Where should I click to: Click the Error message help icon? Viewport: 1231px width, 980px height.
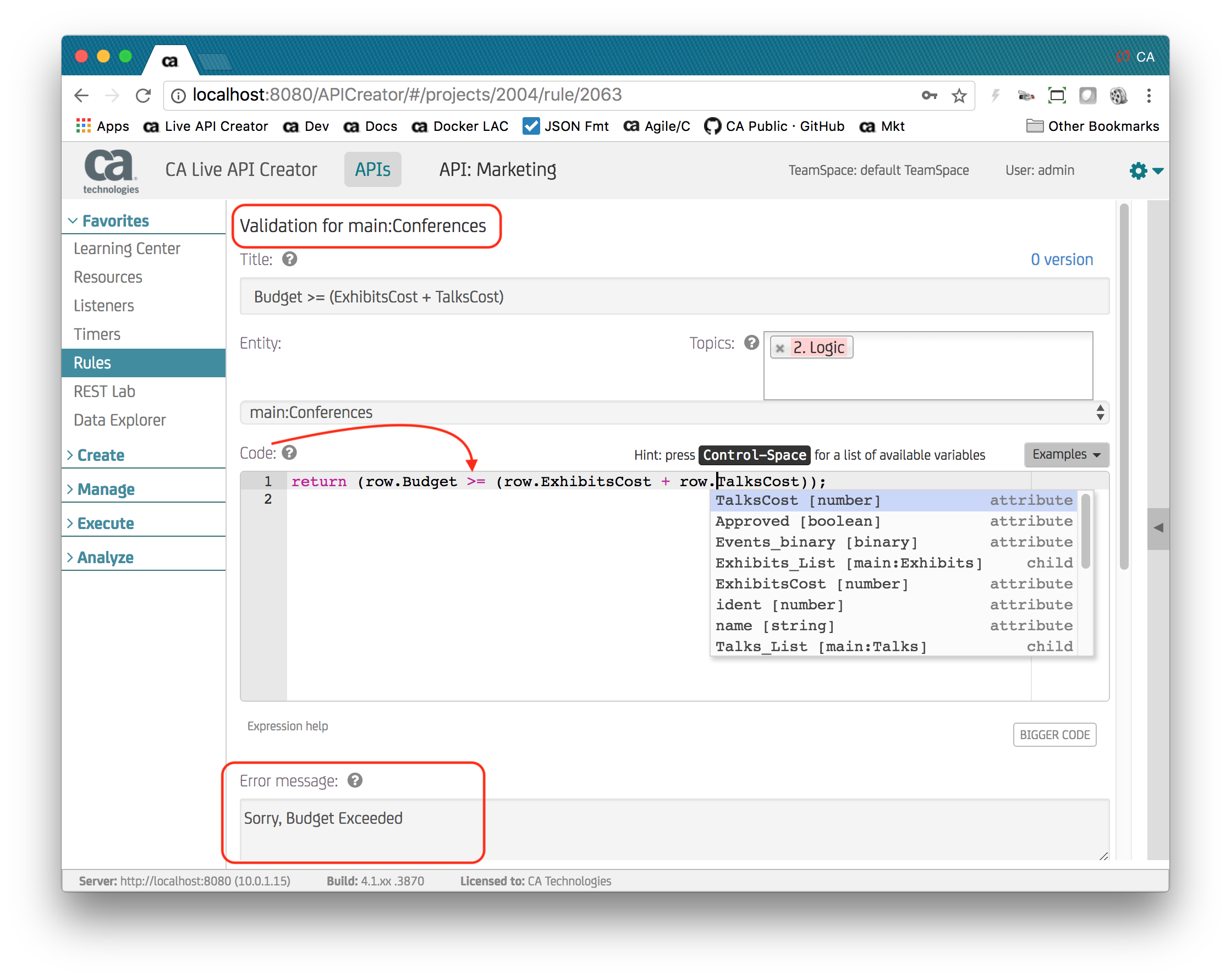coord(355,780)
